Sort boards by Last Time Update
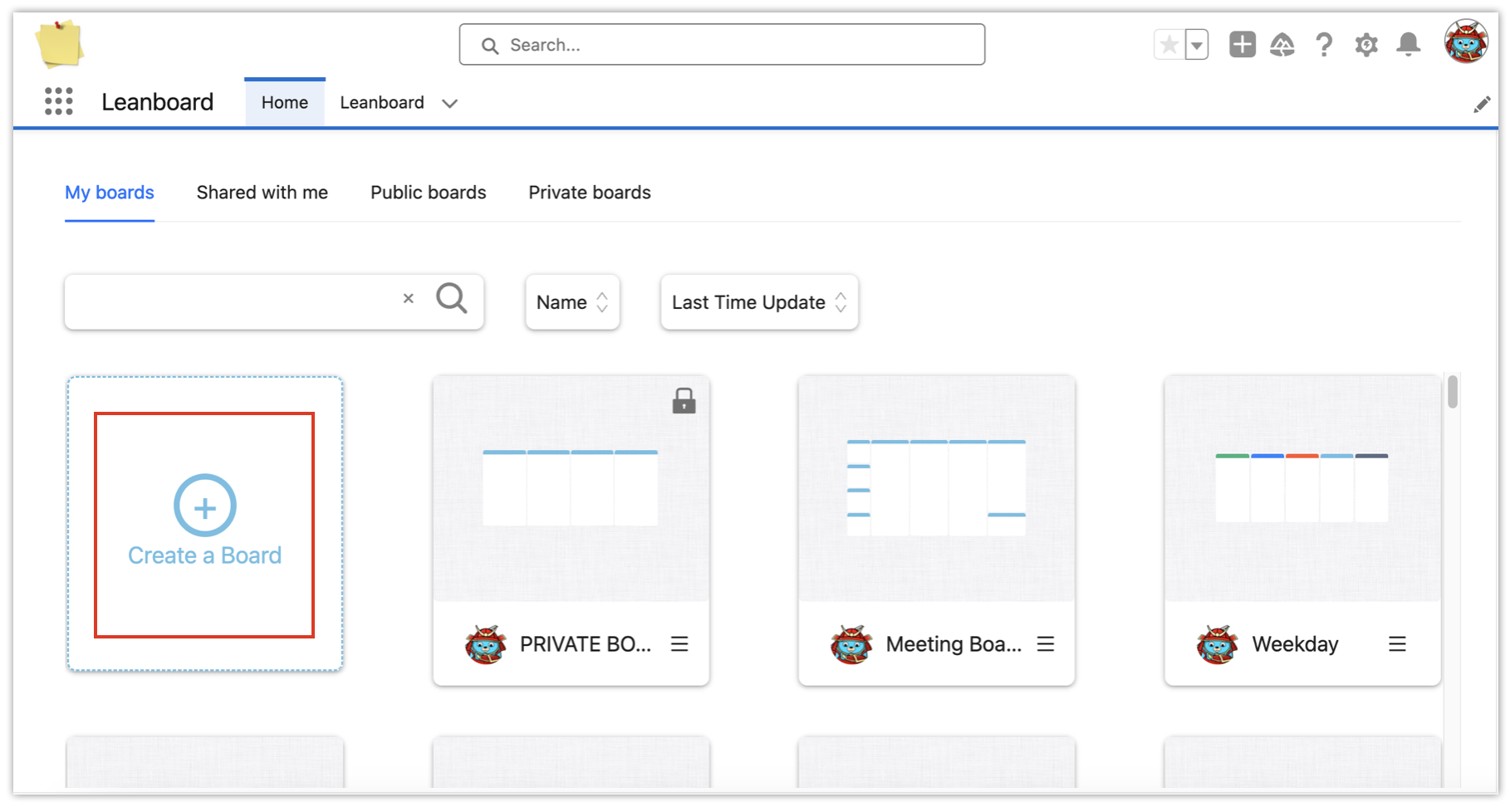 [758, 302]
